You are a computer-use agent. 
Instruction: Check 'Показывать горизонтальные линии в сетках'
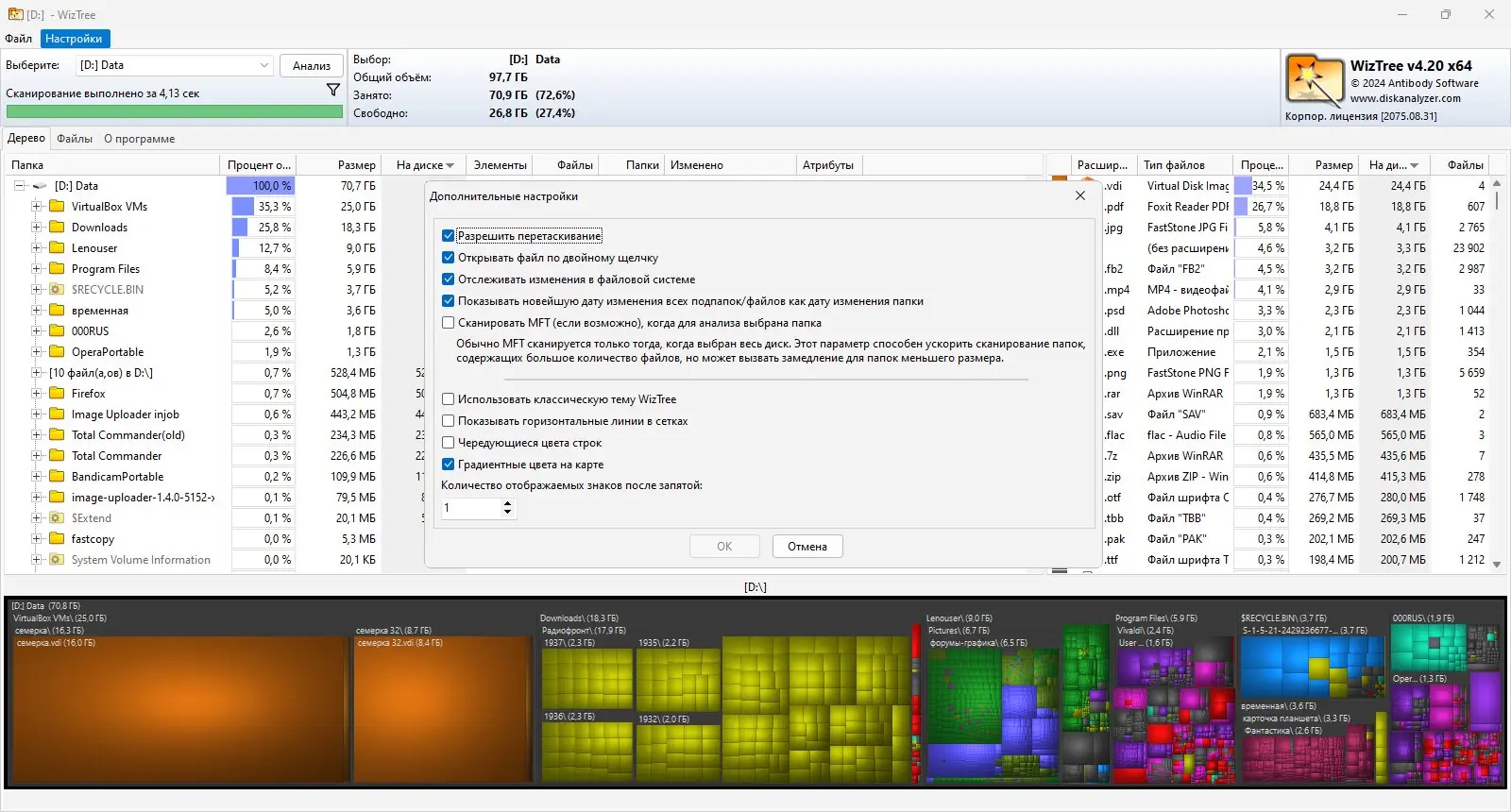coord(449,421)
